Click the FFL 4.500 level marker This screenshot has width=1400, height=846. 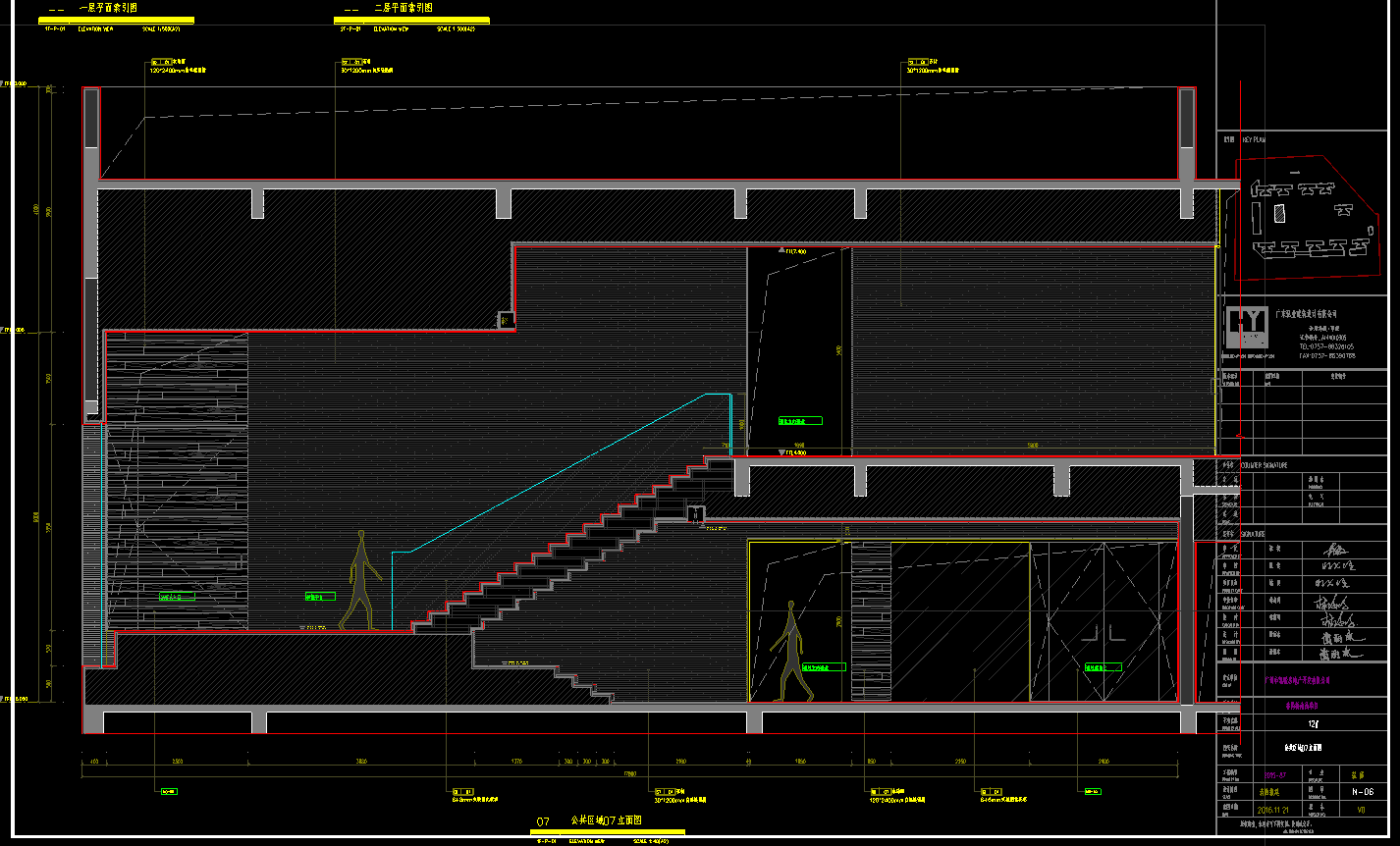[x=793, y=453]
